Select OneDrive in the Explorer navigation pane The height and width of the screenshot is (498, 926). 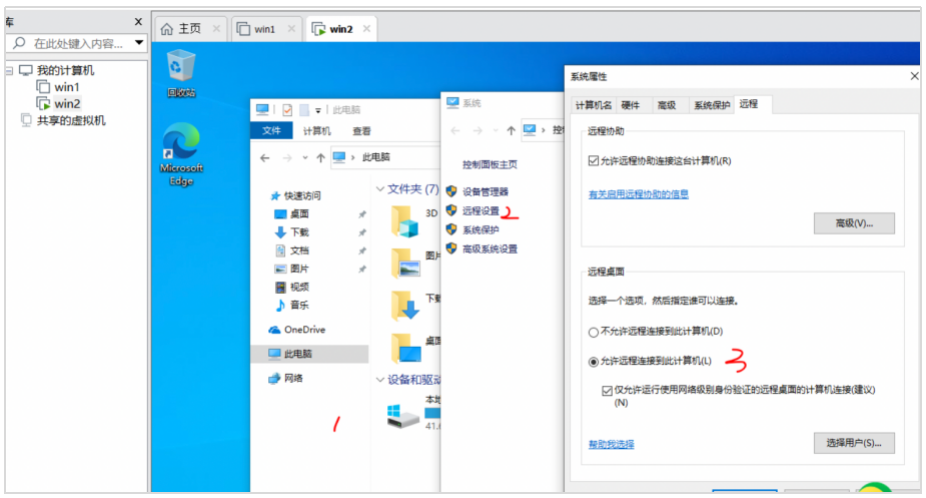click(x=304, y=330)
